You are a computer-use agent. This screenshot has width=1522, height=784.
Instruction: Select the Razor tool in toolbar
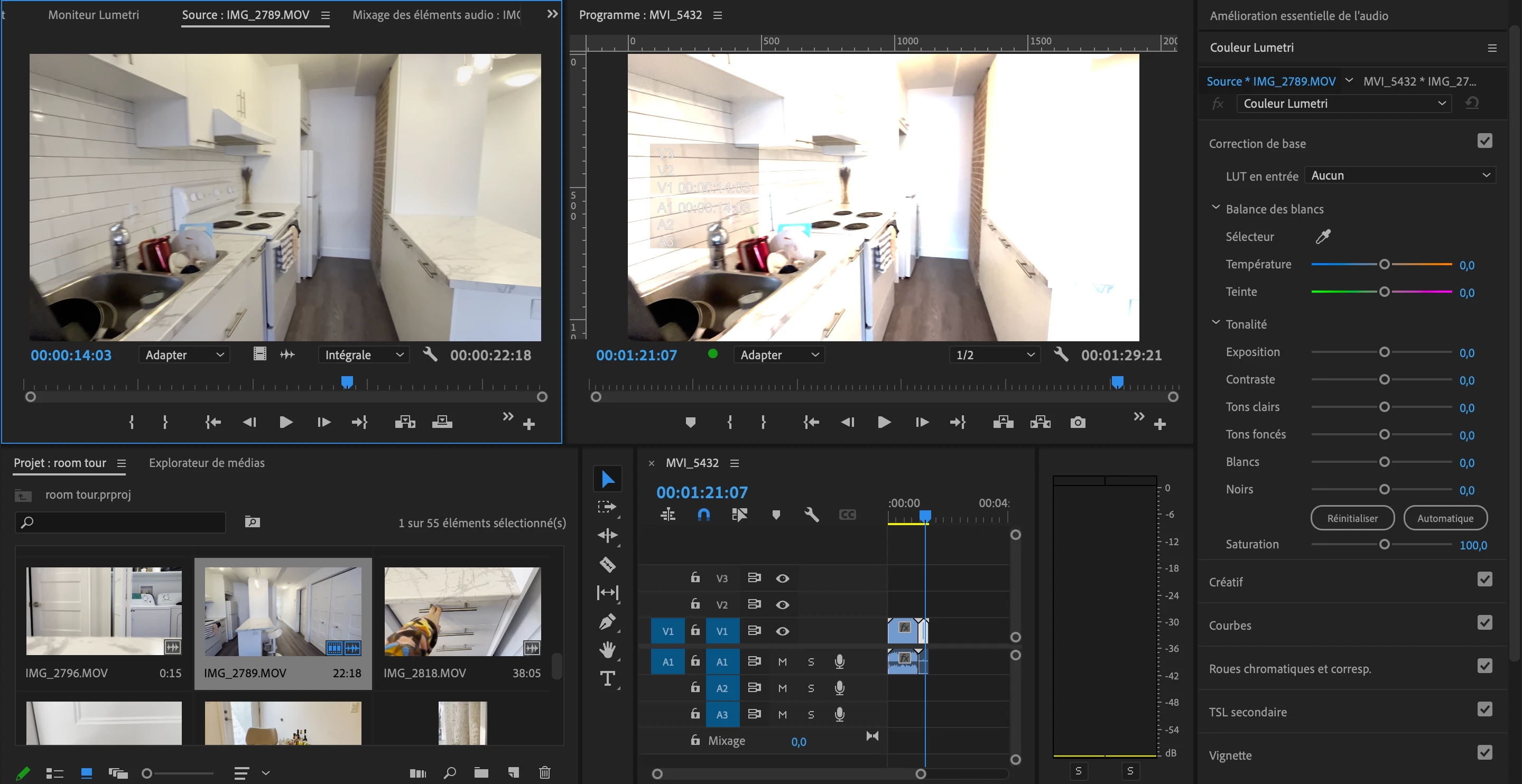[607, 564]
